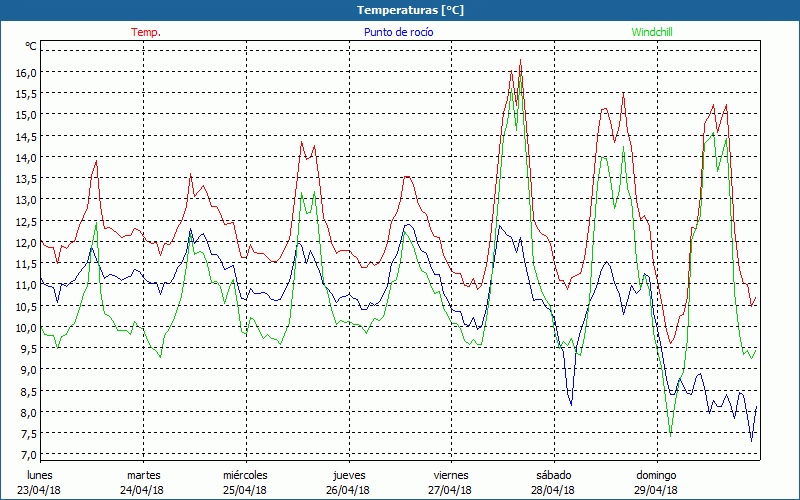Image resolution: width=800 pixels, height=500 pixels.
Task: Click the °C unit label above the axis
Action: pyautogui.click(x=30, y=46)
